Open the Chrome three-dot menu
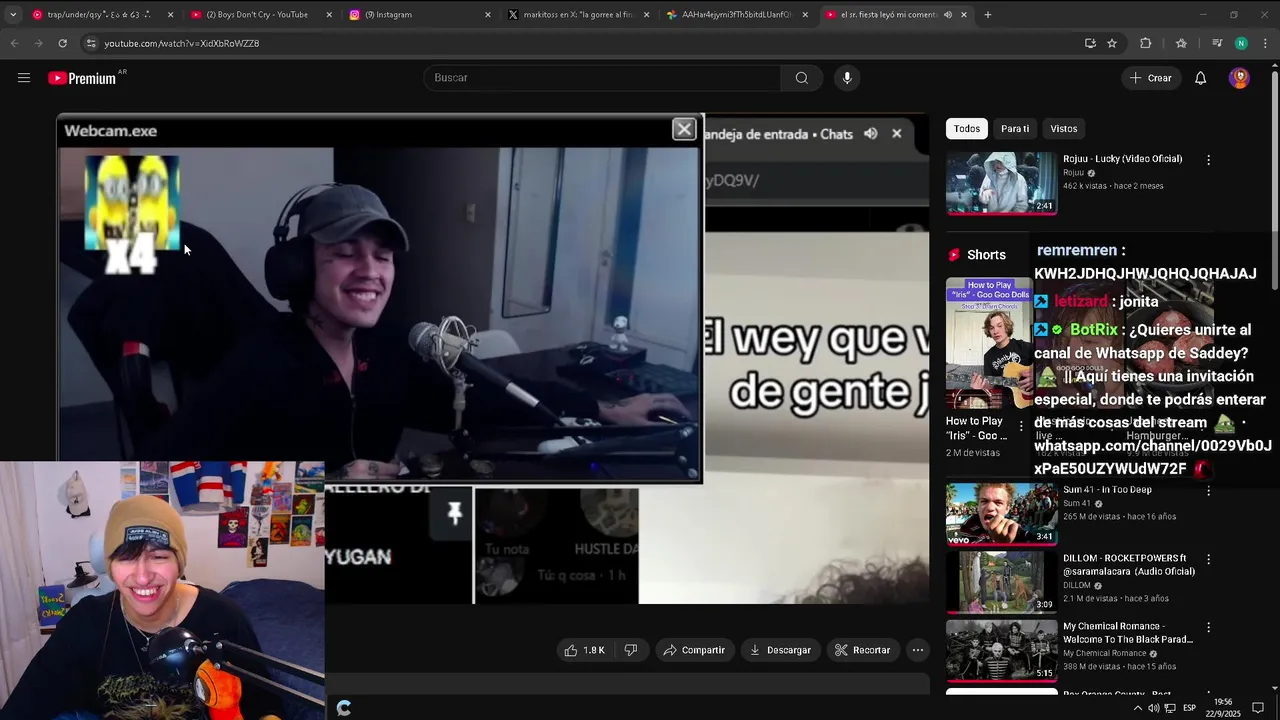 (1266, 43)
